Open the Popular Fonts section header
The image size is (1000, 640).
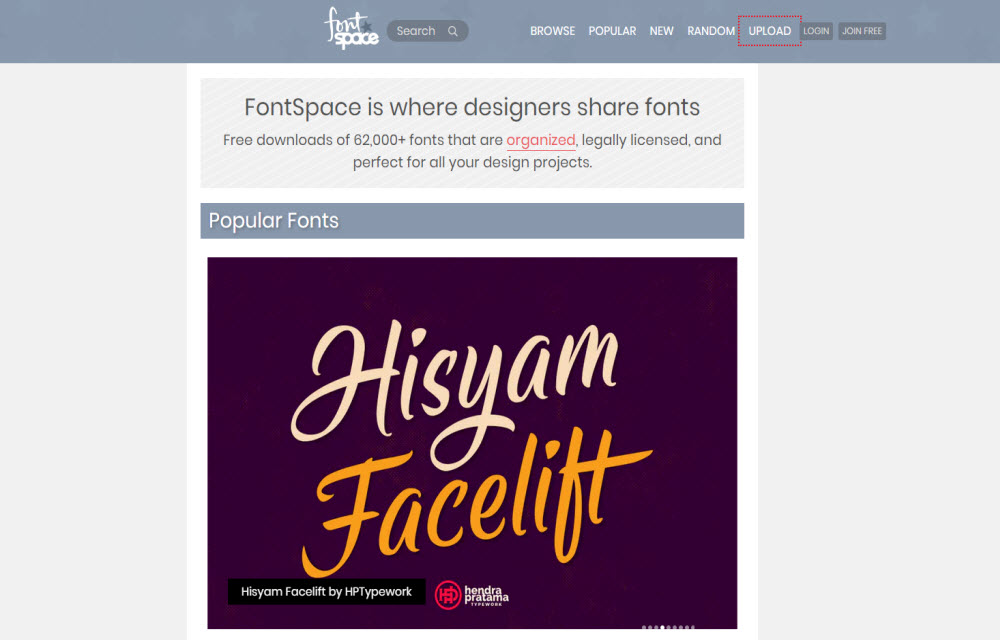472,221
